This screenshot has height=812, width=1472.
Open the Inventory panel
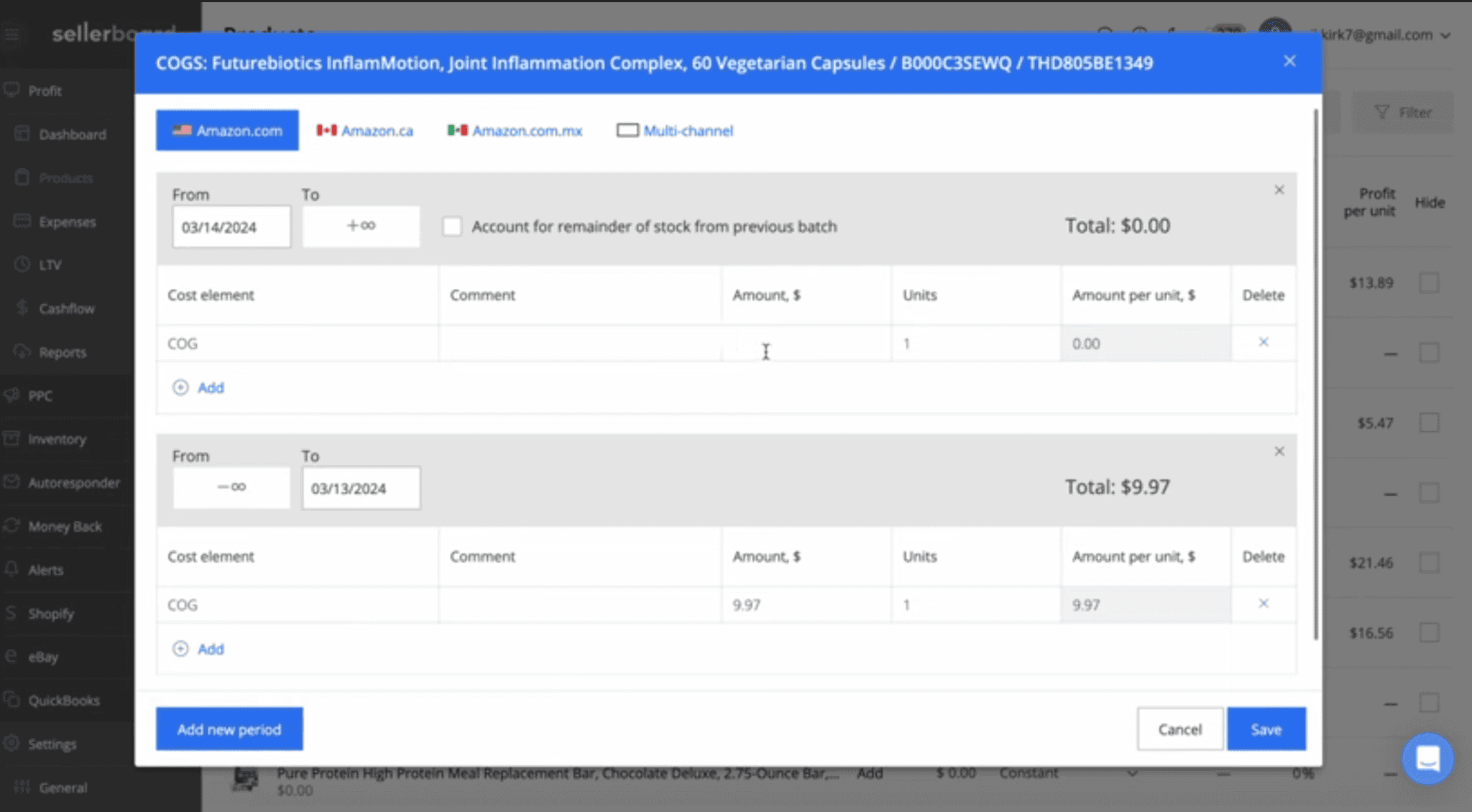(x=56, y=439)
